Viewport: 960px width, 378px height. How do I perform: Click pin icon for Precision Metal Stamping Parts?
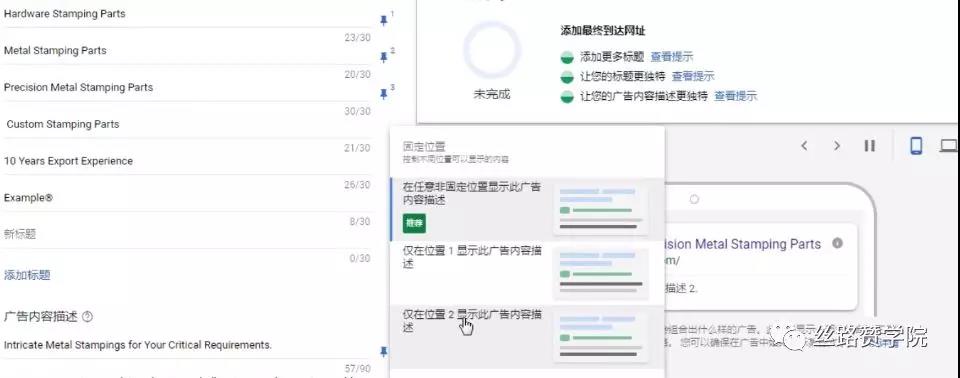(x=384, y=94)
